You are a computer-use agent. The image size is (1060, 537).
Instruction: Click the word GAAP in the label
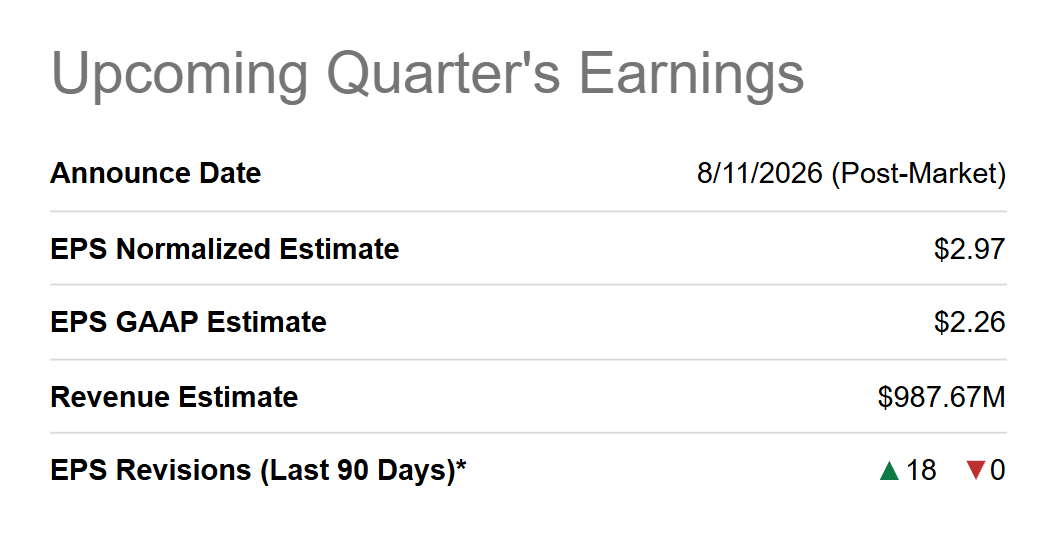157,322
